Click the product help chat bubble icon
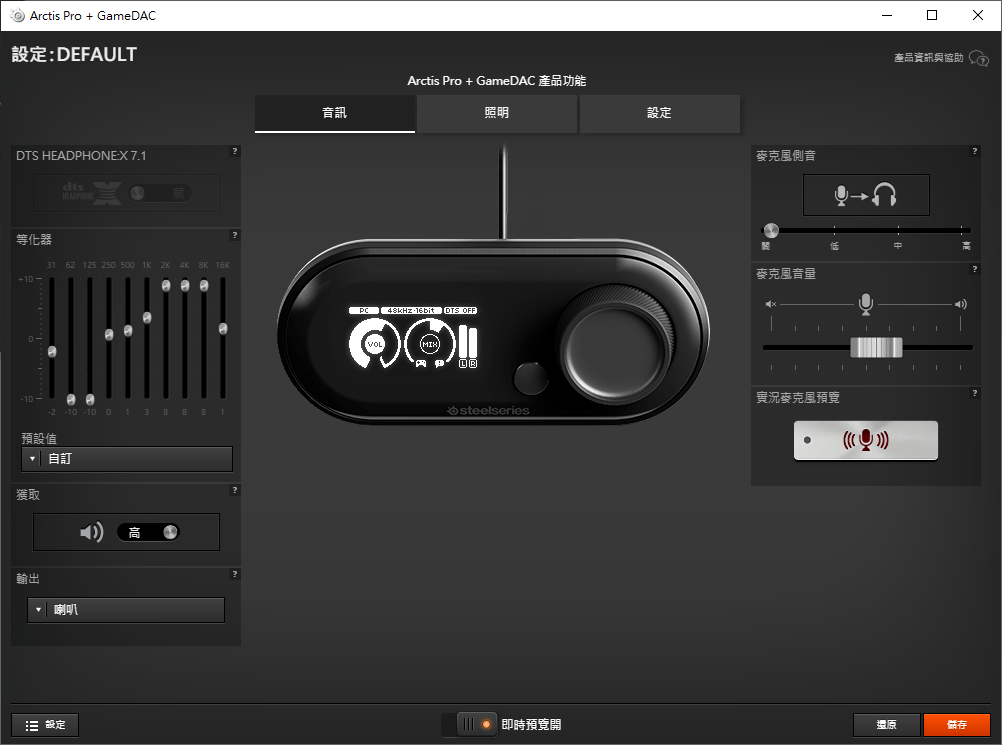This screenshot has width=1002, height=745. pos(979,58)
